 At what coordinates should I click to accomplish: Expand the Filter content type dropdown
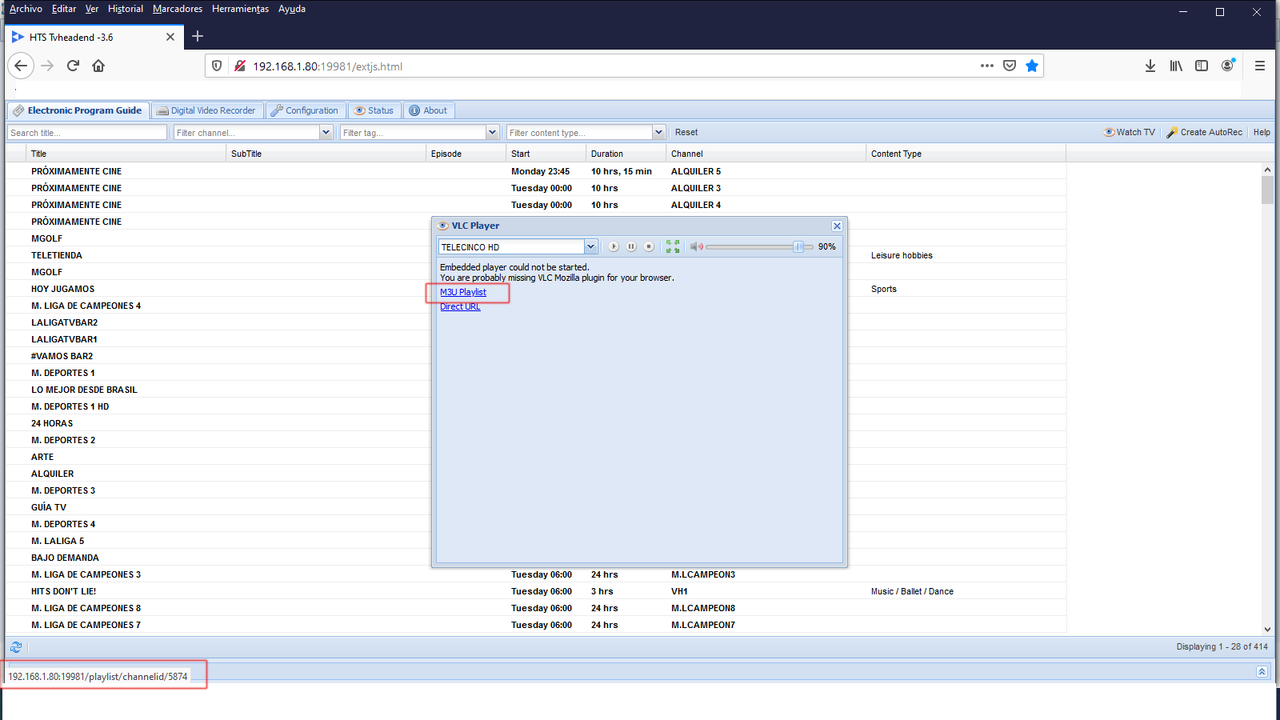pyautogui.click(x=658, y=132)
